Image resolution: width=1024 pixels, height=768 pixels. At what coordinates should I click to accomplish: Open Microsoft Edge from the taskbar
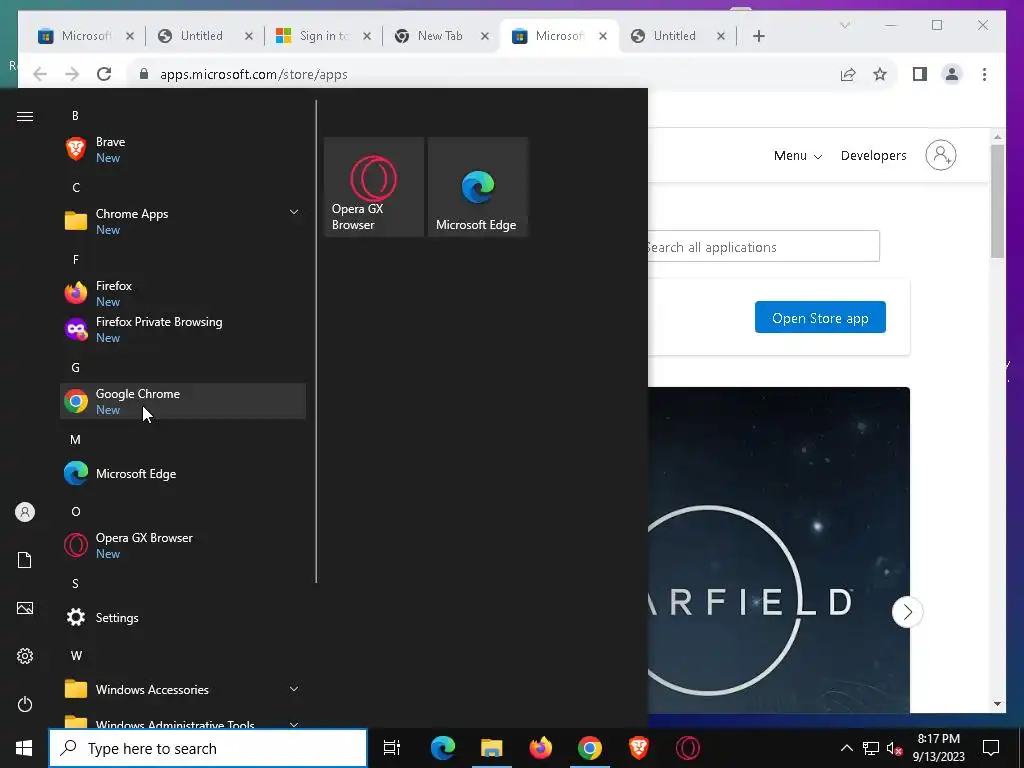click(x=442, y=748)
